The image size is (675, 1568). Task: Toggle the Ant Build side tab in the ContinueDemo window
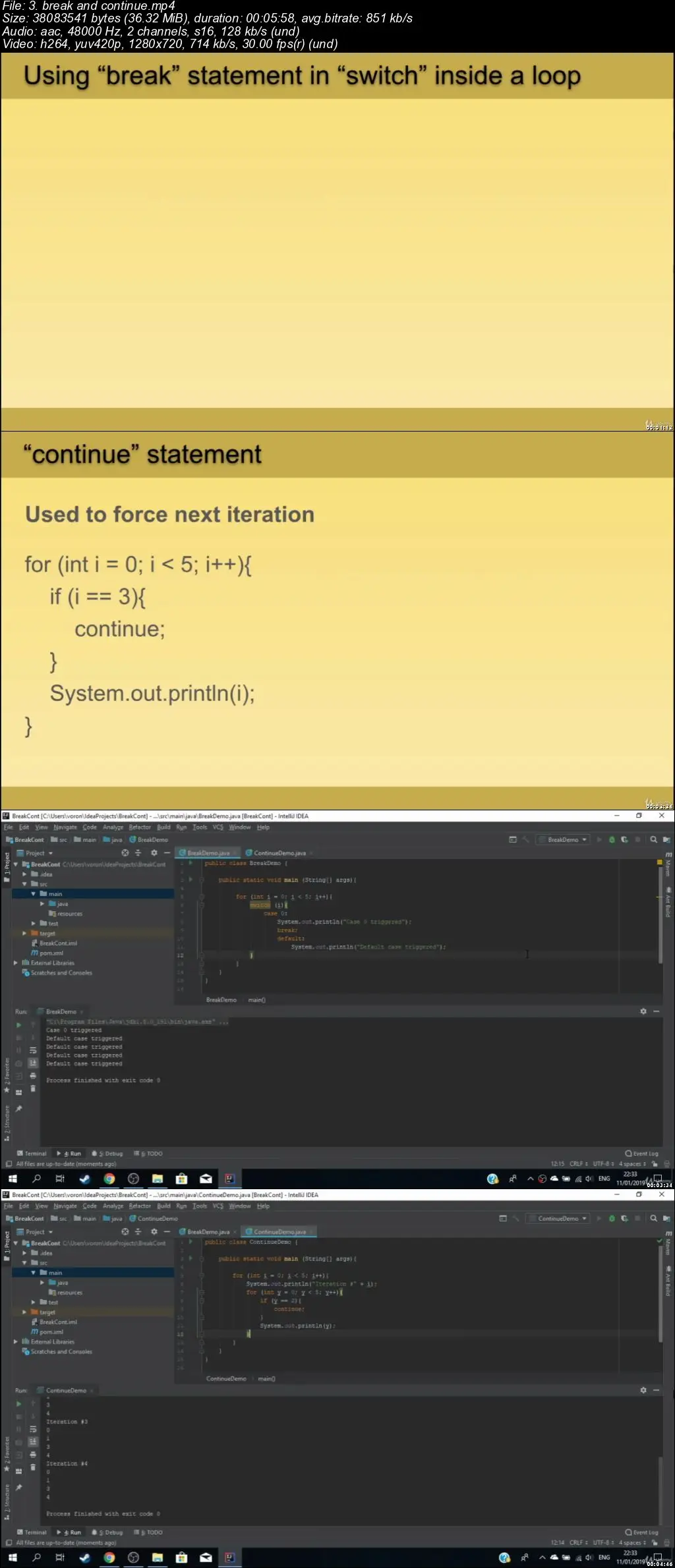tap(668, 1281)
